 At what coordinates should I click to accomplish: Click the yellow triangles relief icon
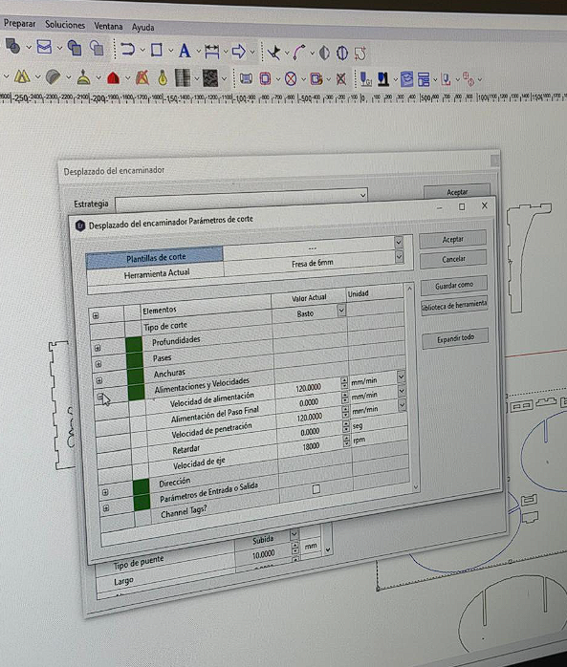22,77
